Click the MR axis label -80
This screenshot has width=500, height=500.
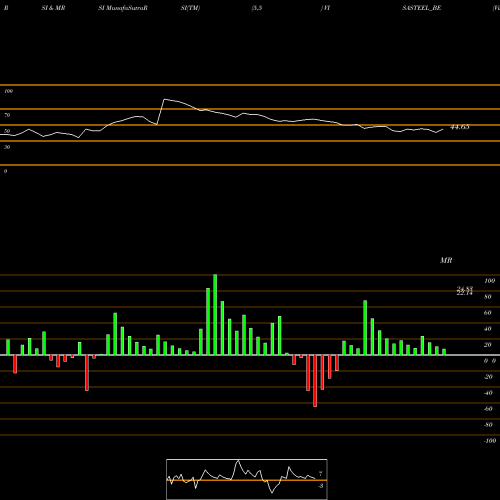488,425
